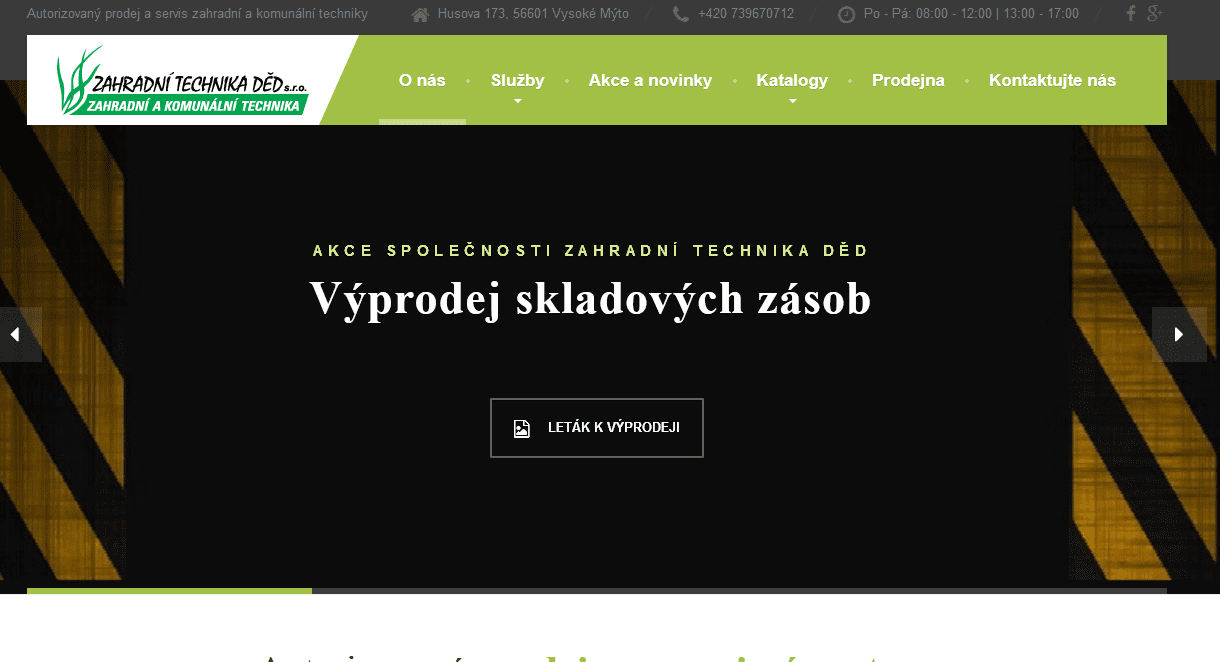Open the Google Plus icon

(x=1154, y=13)
